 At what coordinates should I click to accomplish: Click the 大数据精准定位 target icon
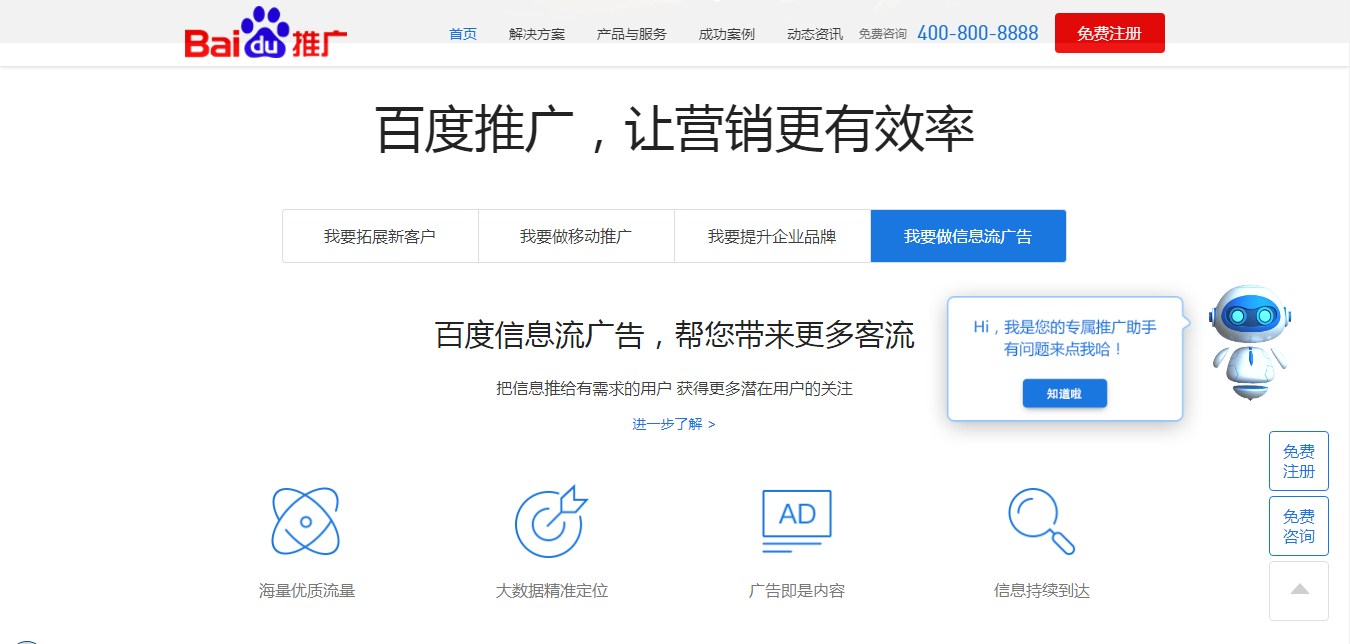(x=550, y=522)
